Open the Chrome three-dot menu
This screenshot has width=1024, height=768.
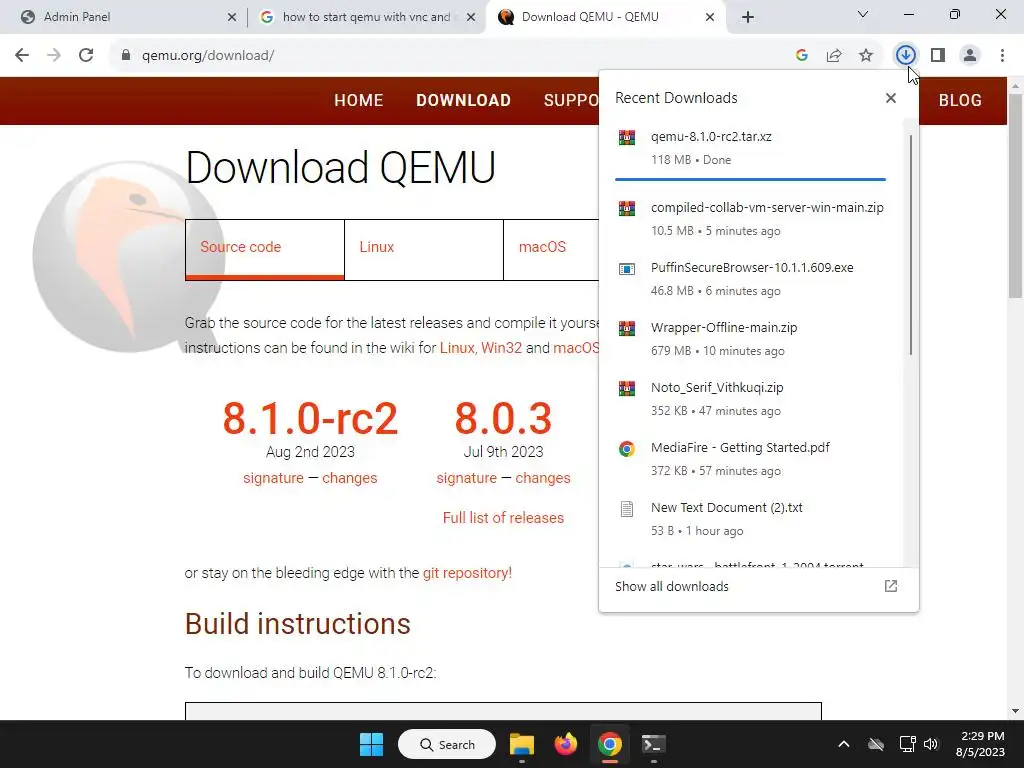(x=1002, y=56)
